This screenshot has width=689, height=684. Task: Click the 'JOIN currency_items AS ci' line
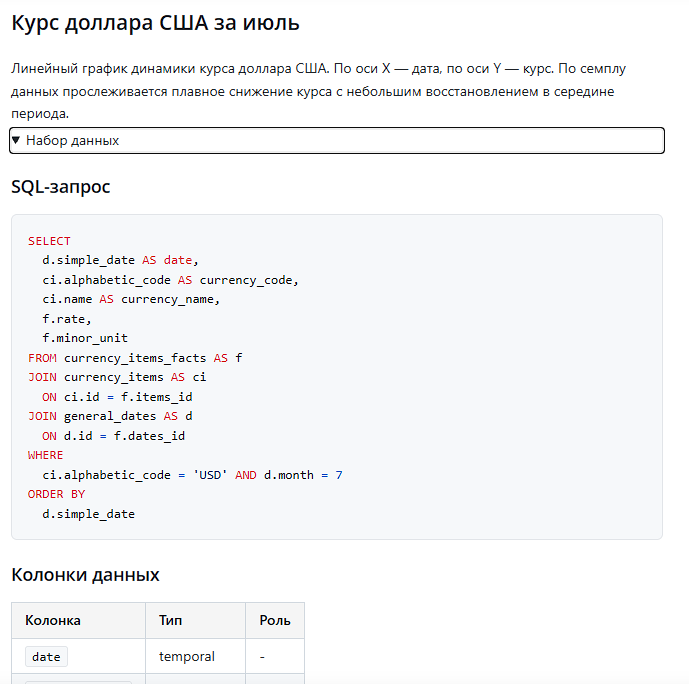coord(117,377)
